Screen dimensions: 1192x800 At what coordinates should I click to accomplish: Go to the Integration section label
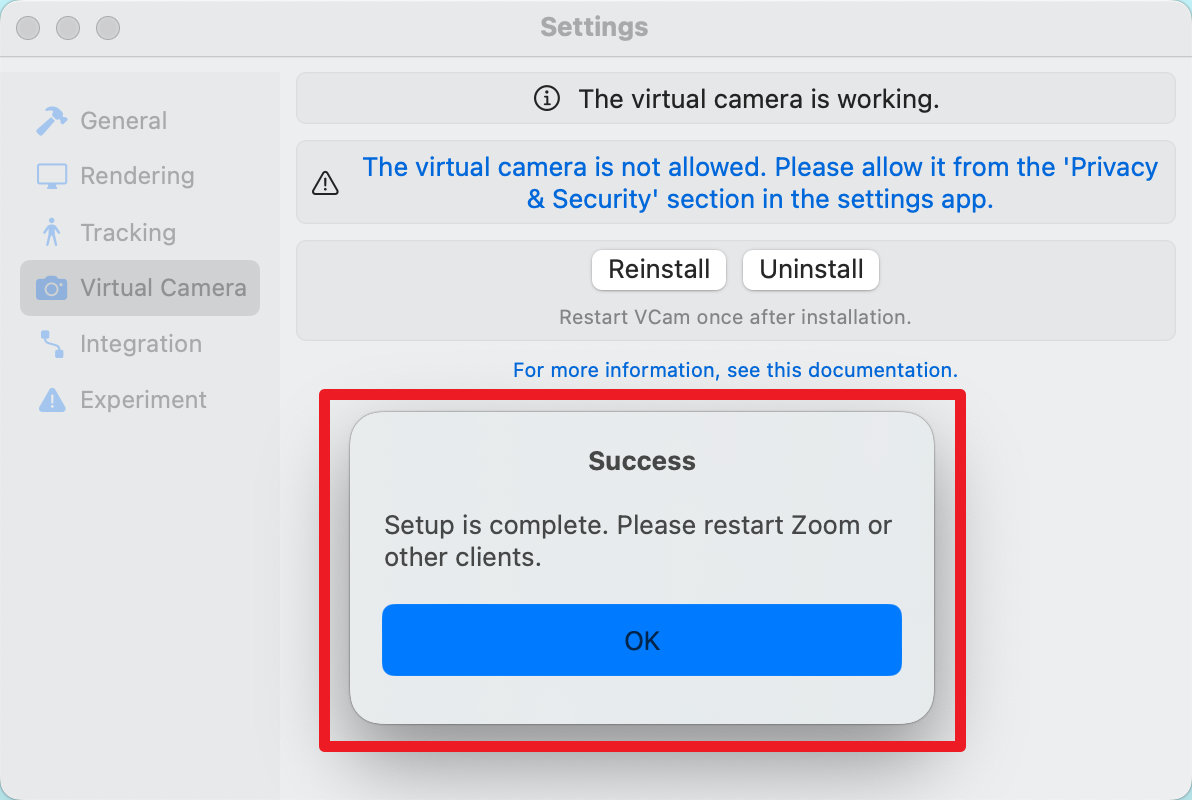pyautogui.click(x=141, y=344)
